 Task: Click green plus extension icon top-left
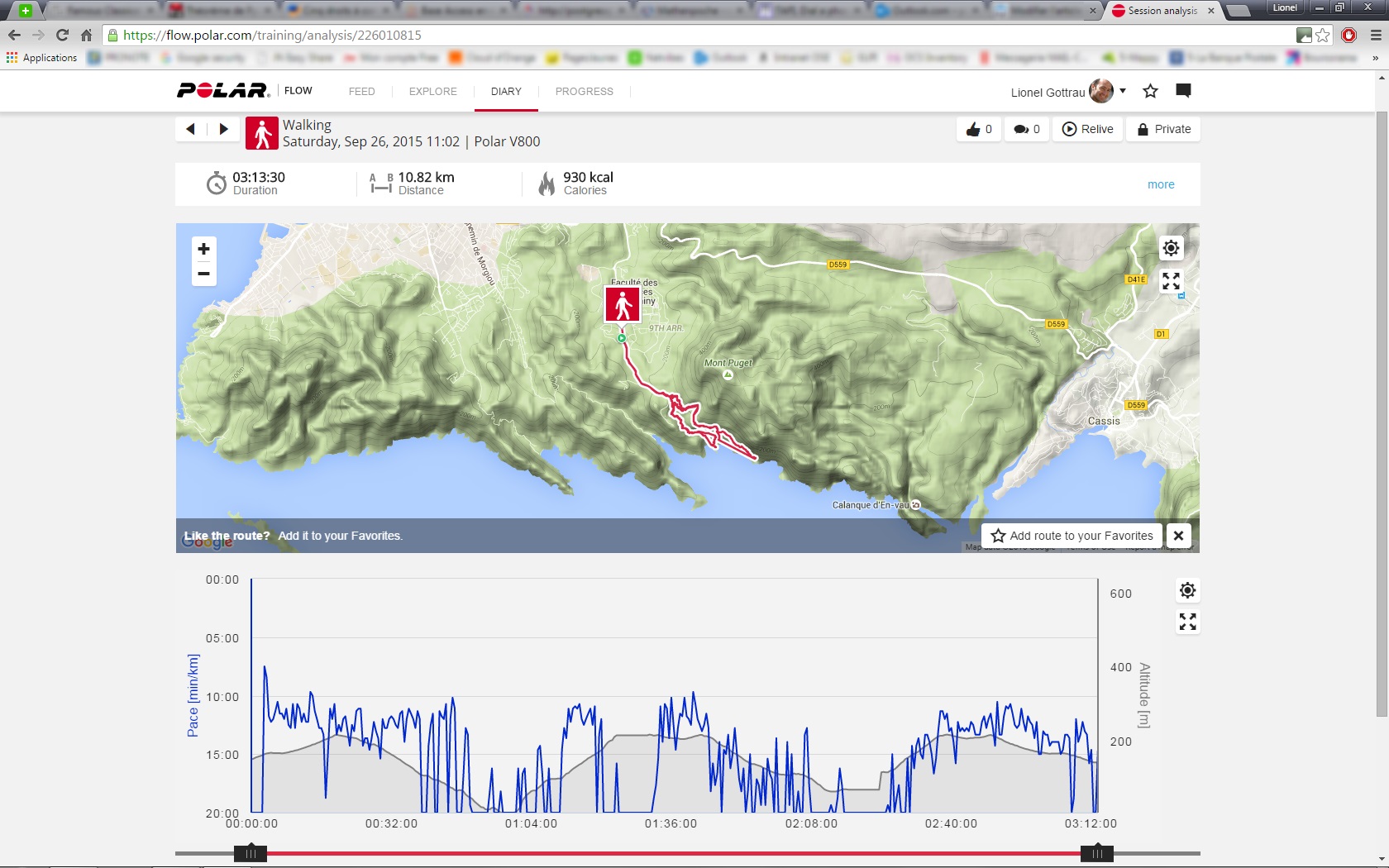pyautogui.click(x=25, y=11)
